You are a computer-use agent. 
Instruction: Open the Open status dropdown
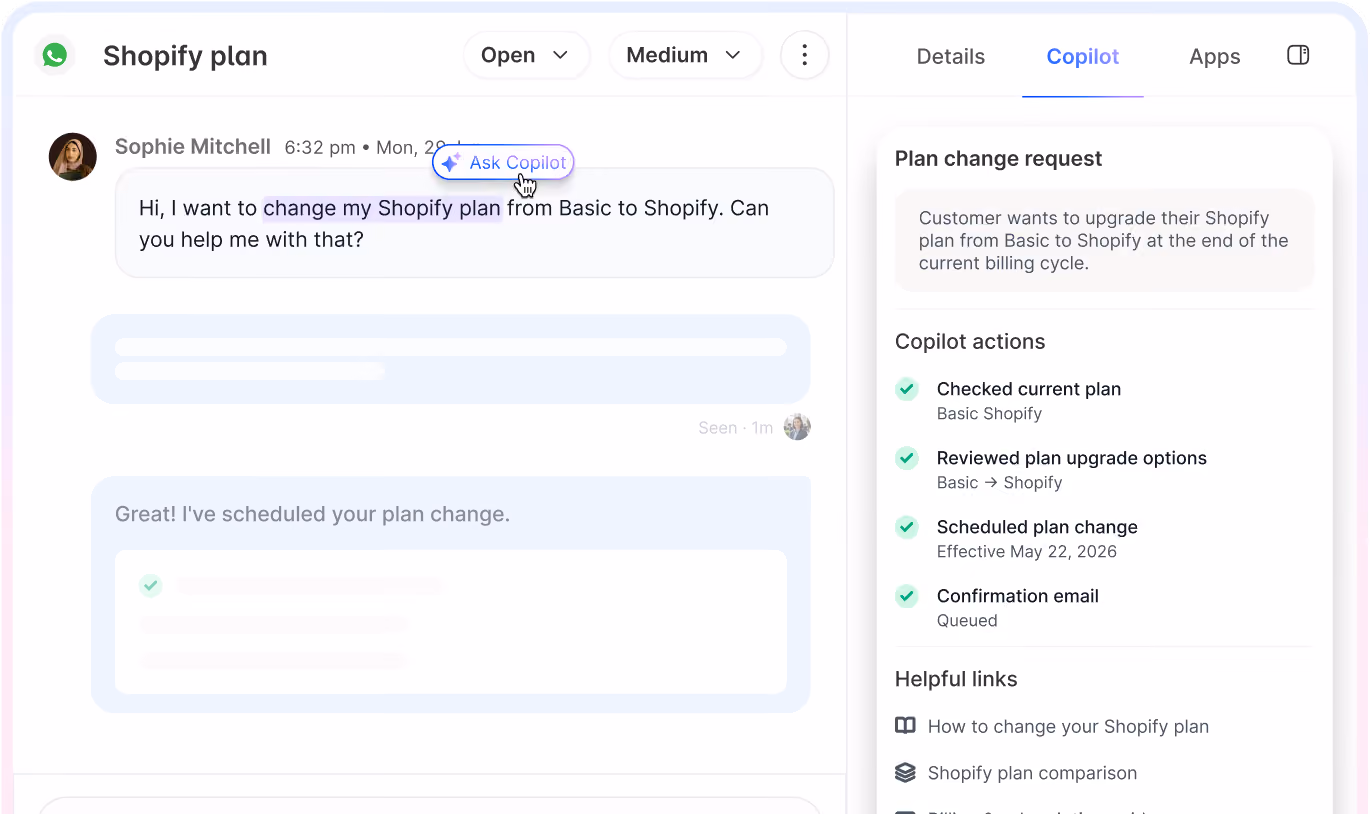526,55
